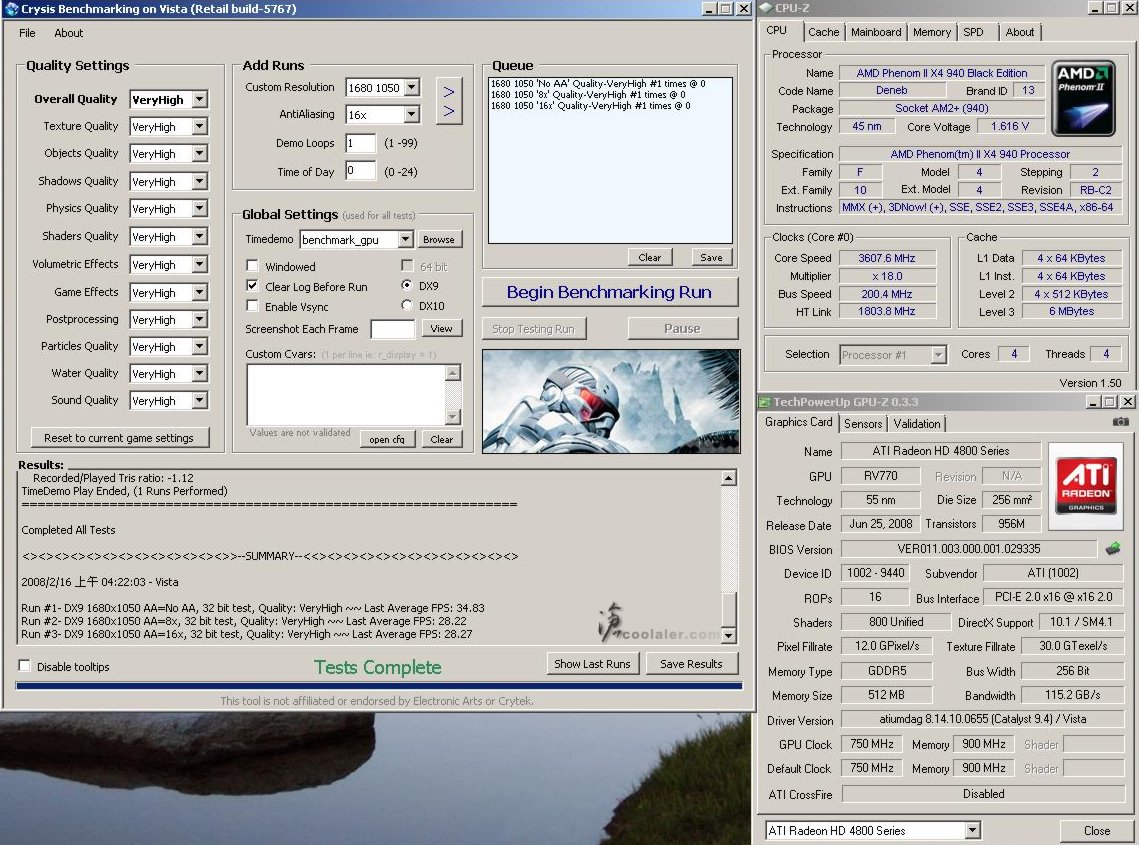Click the BIOS version save chip icon
Viewport: 1139px width, 845px height.
click(1113, 549)
